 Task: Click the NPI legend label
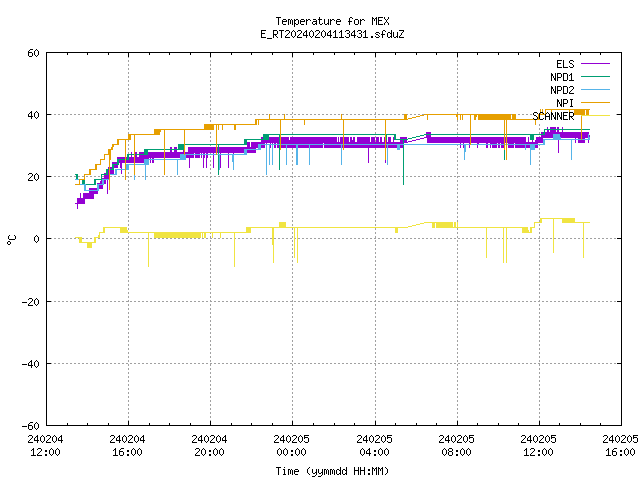tap(565, 103)
